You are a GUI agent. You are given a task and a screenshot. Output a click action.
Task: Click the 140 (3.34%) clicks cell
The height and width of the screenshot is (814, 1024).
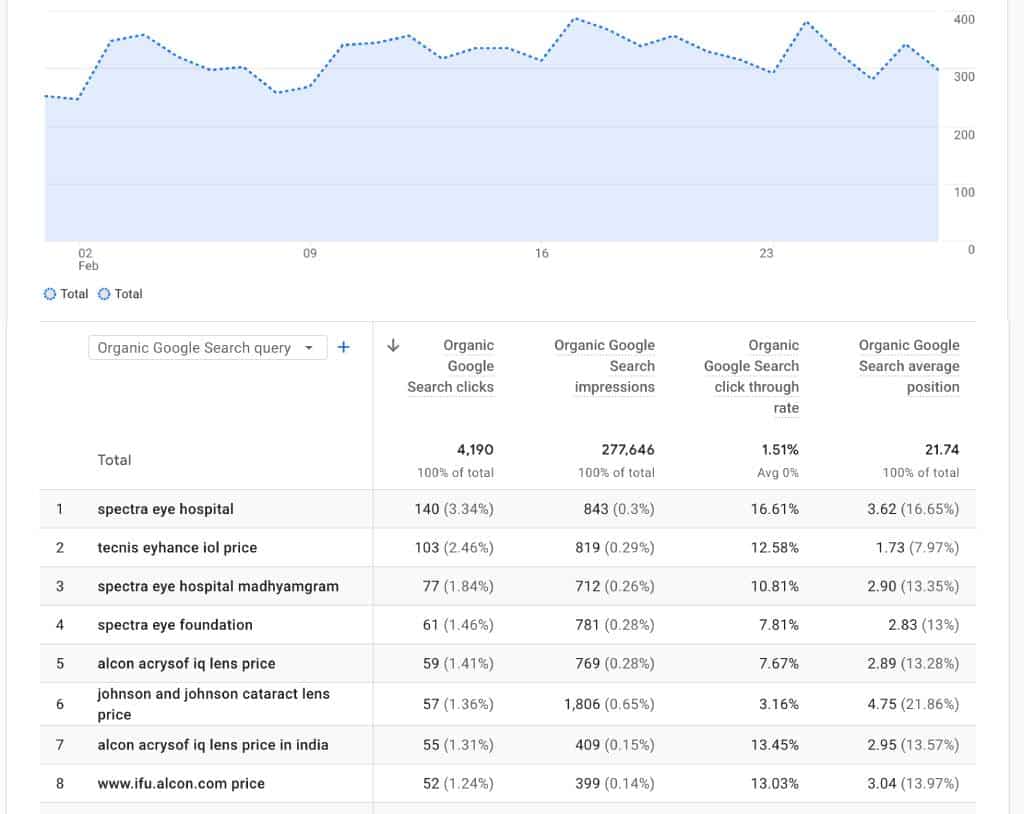454,509
